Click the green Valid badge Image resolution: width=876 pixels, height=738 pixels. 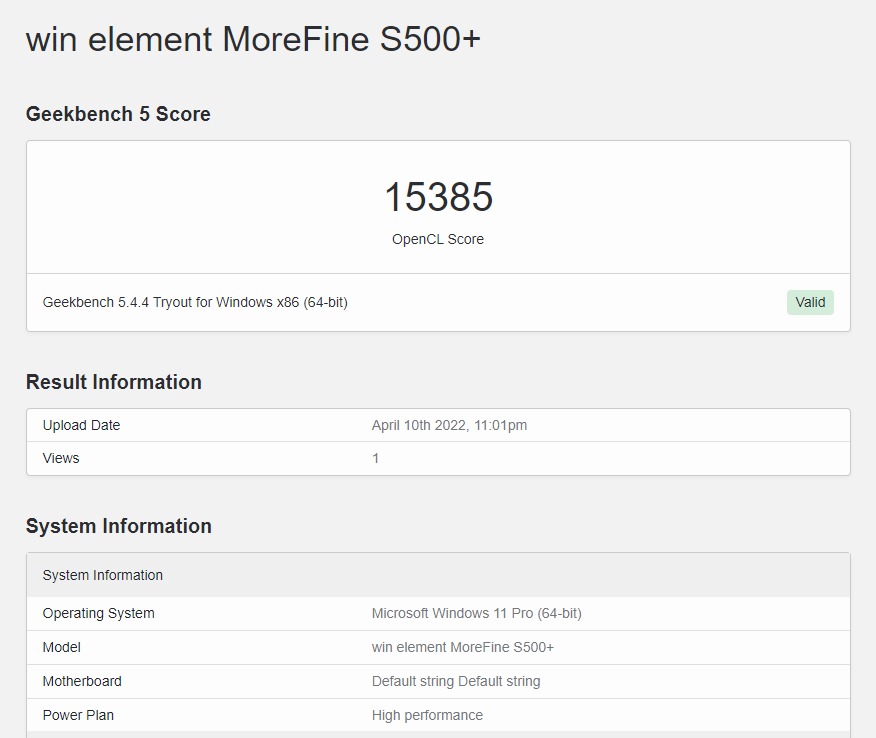pos(810,302)
